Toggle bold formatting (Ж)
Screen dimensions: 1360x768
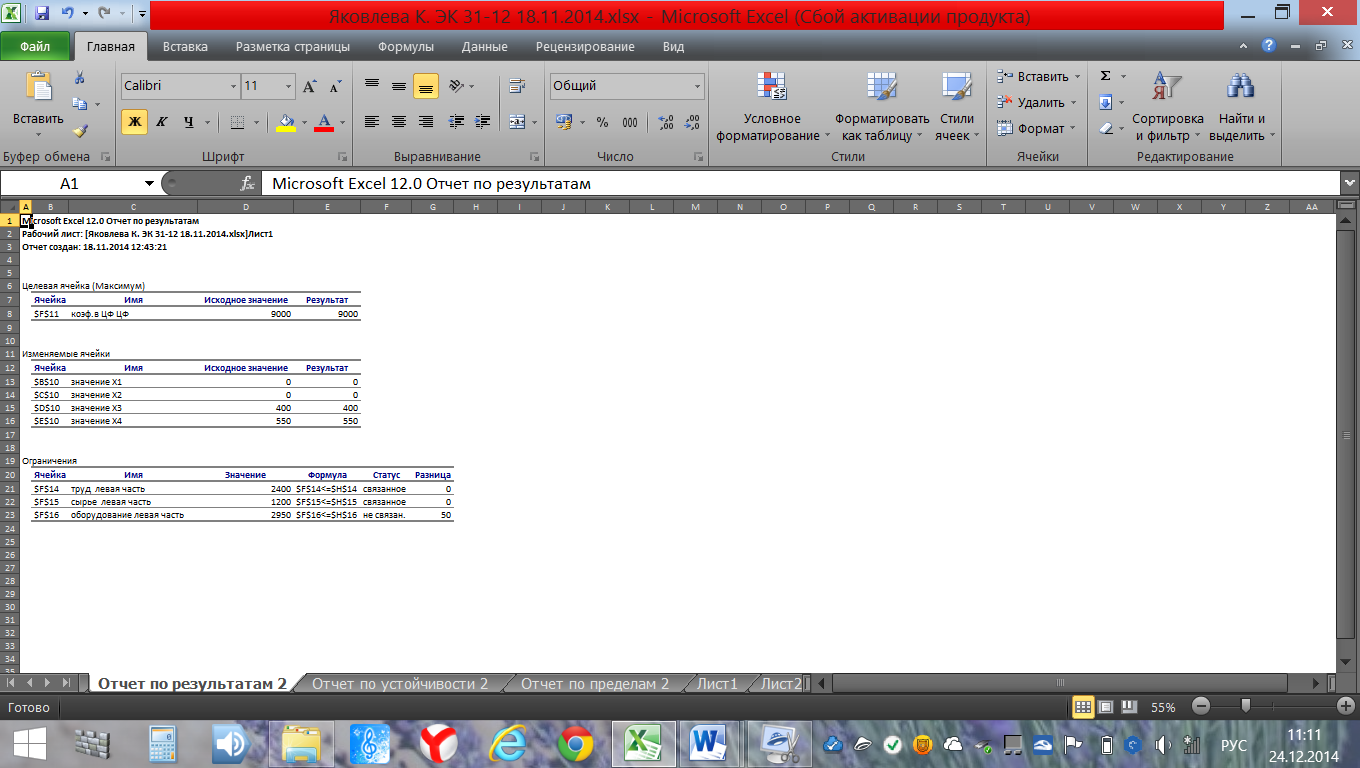134,122
